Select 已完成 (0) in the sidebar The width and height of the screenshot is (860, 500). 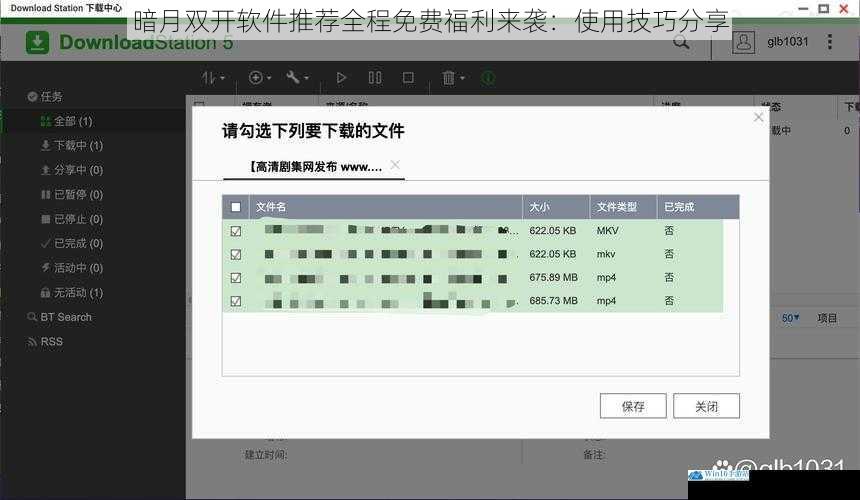72,243
